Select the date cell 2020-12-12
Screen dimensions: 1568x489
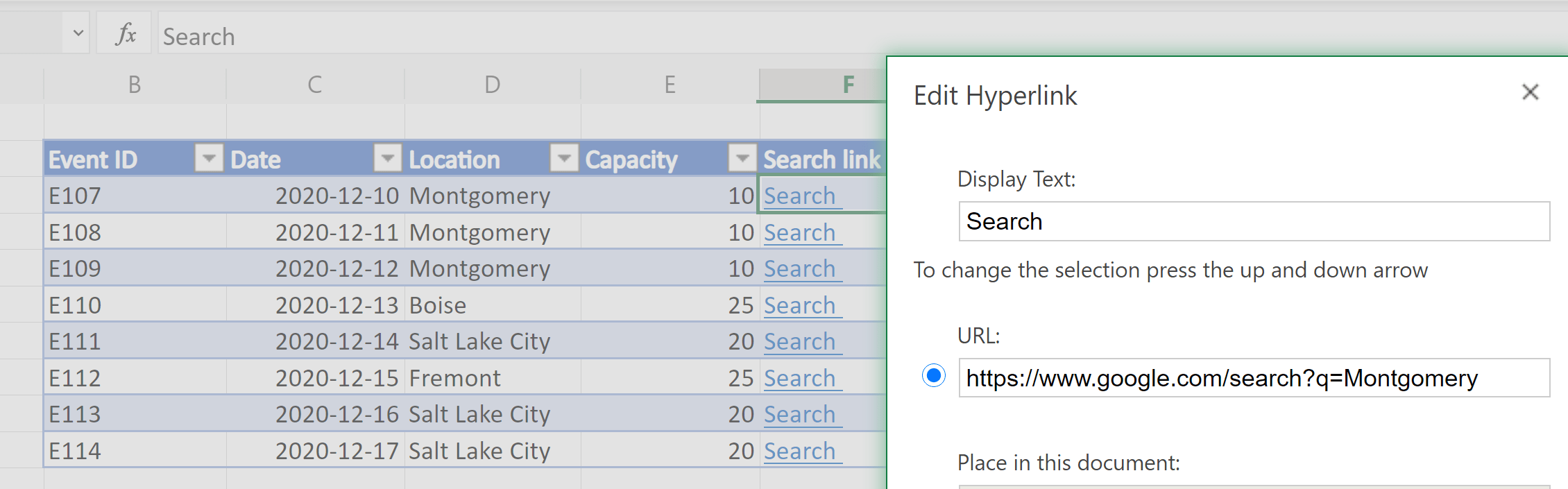click(315, 268)
